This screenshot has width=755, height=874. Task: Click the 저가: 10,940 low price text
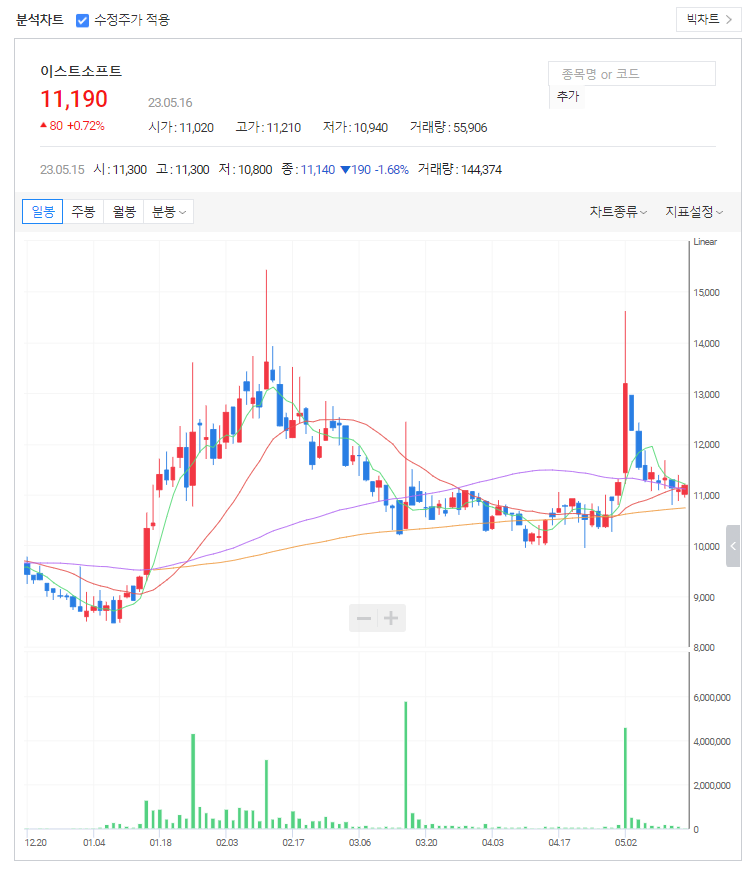click(x=355, y=128)
